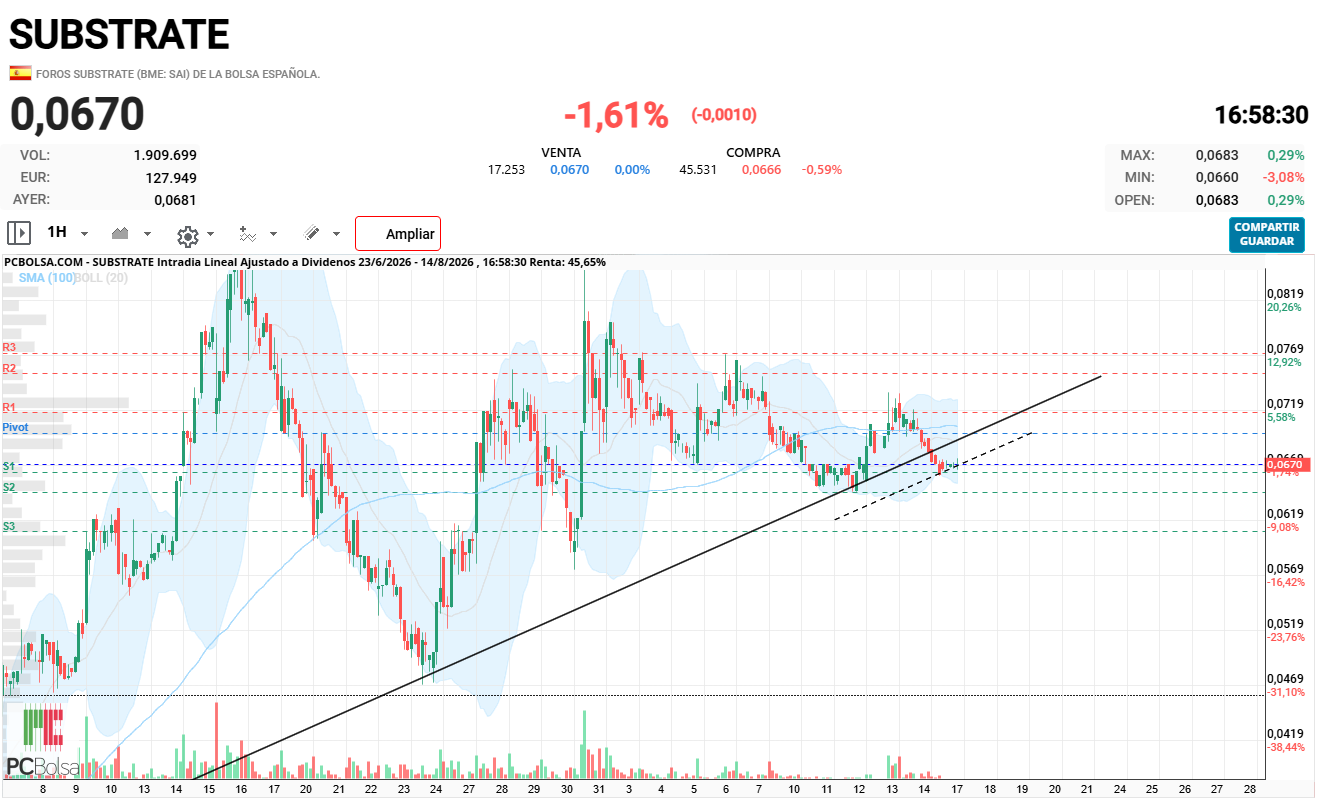Open the indicators dropdown arrow
The height and width of the screenshot is (798, 1317).
tap(273, 234)
